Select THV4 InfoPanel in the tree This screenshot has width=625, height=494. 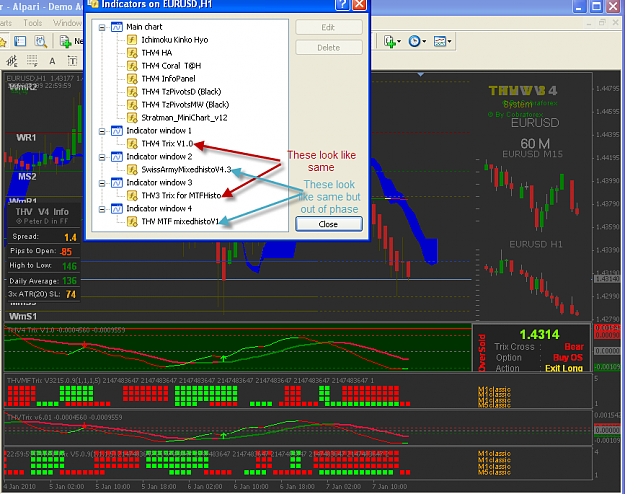coord(168,79)
